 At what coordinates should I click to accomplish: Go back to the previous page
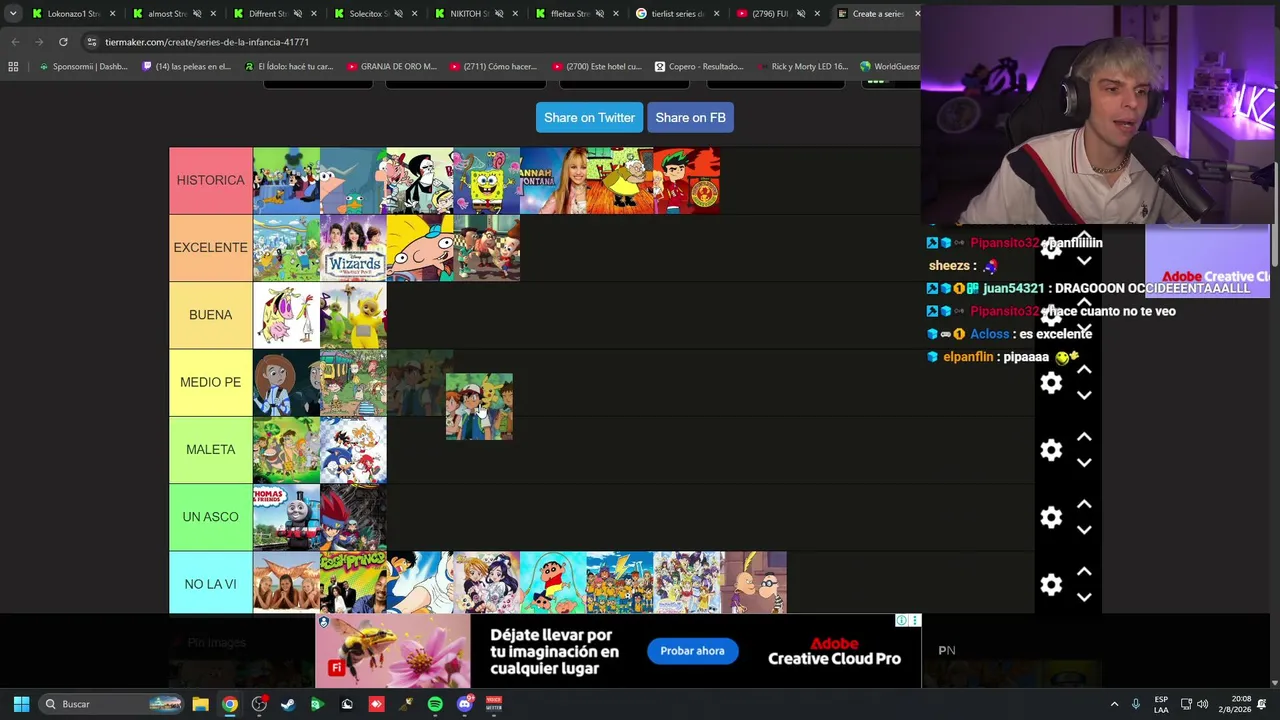point(15,42)
